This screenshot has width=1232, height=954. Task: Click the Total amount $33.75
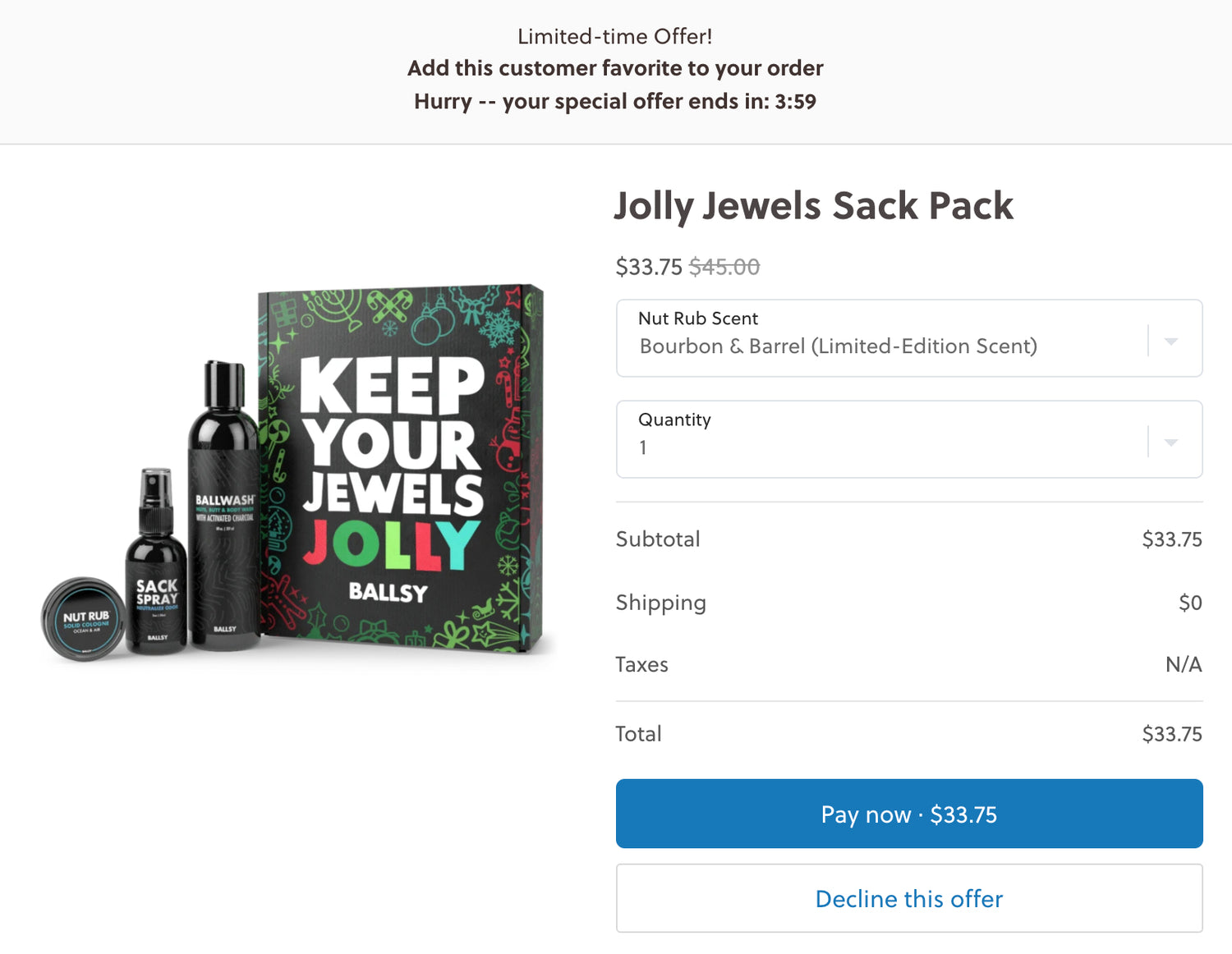(x=1171, y=734)
